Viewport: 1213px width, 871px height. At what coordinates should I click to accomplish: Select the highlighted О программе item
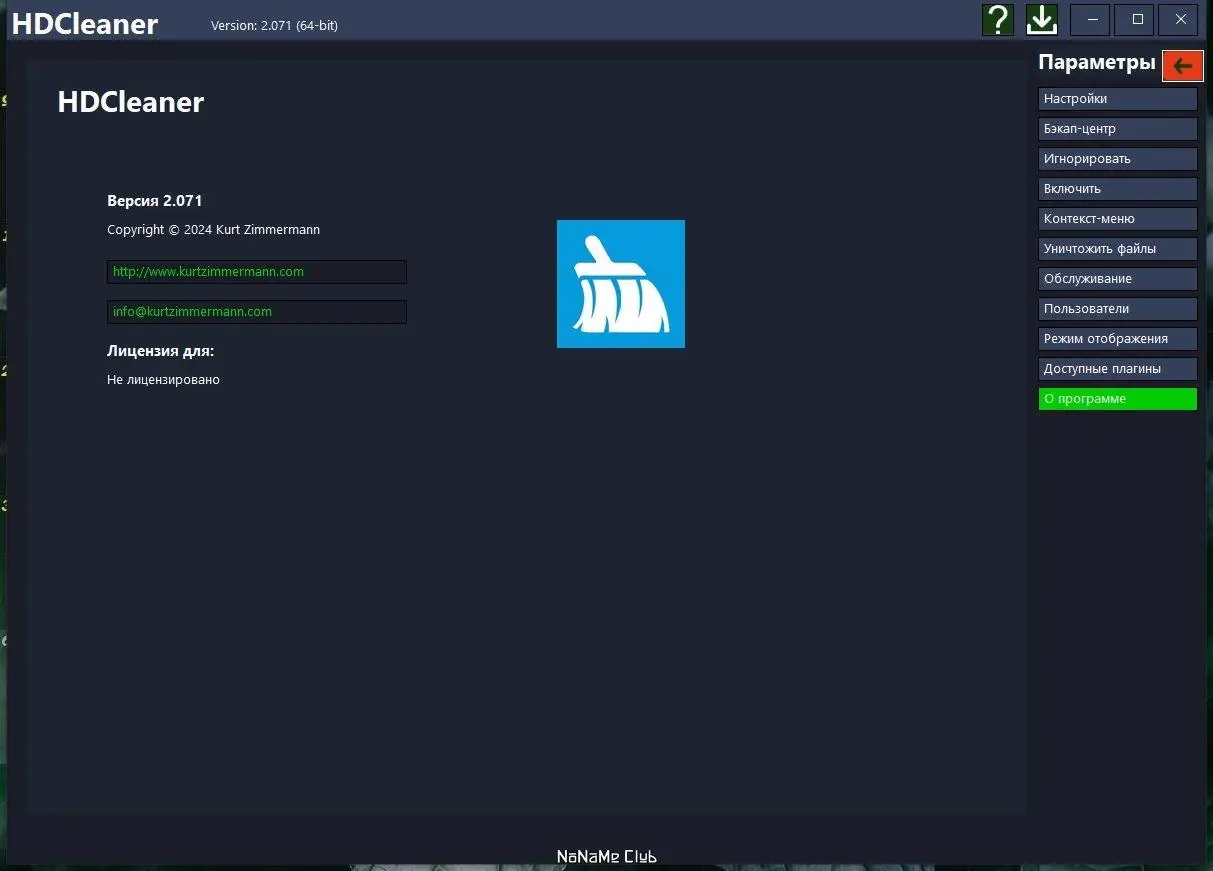1118,399
